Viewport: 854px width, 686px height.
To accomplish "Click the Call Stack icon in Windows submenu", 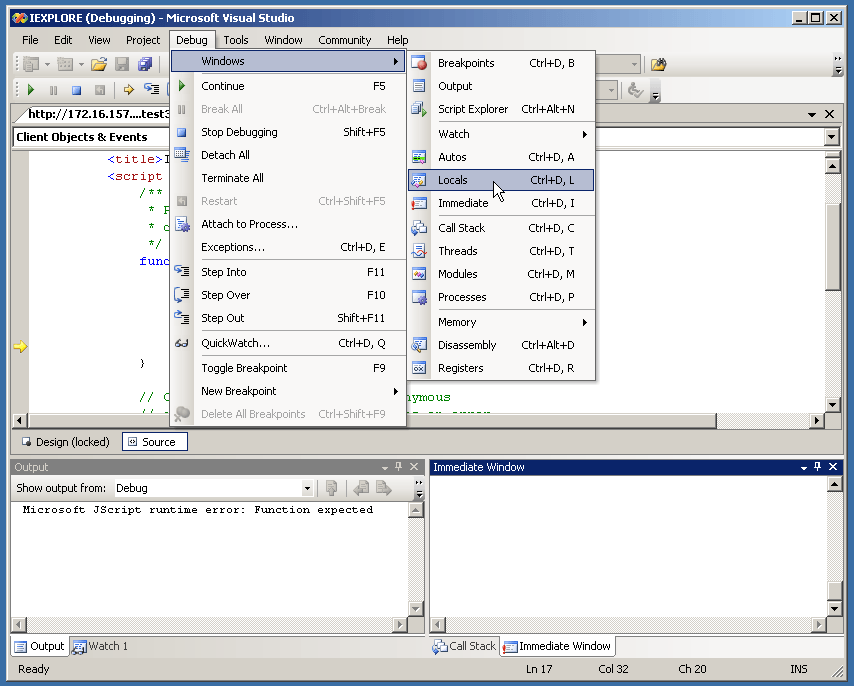I will click(419, 228).
